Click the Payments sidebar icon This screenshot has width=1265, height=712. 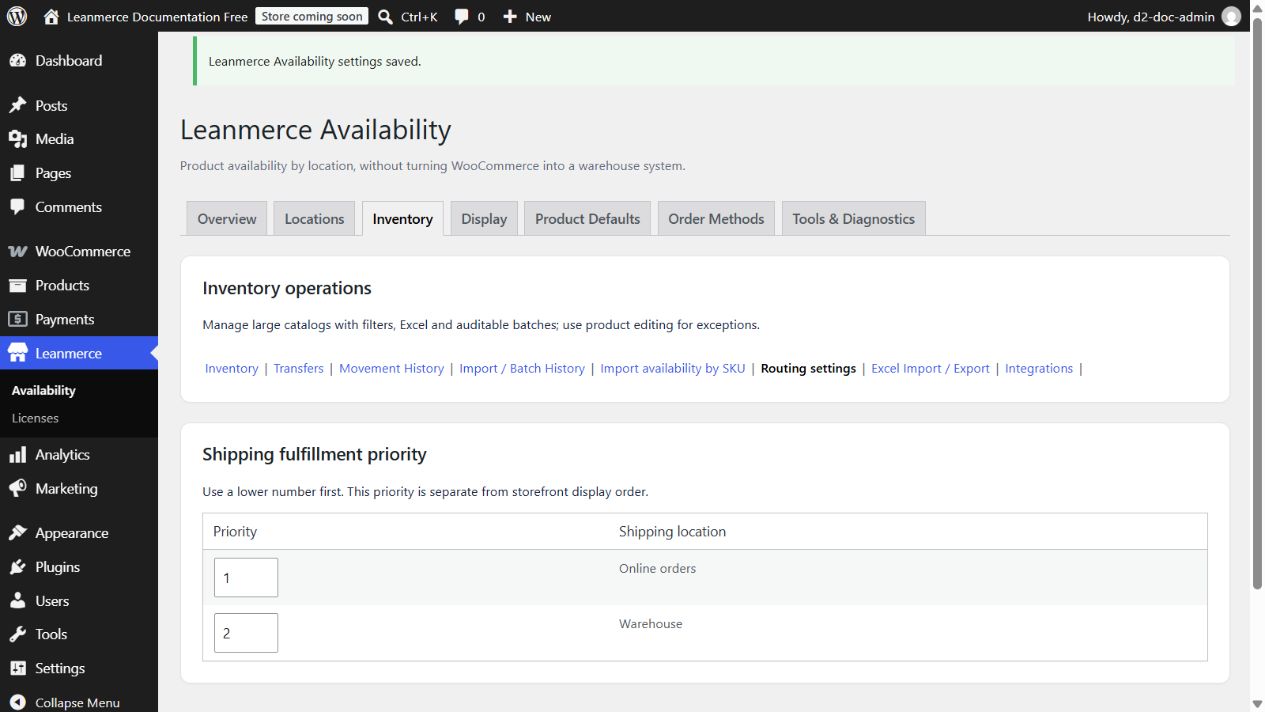17,319
